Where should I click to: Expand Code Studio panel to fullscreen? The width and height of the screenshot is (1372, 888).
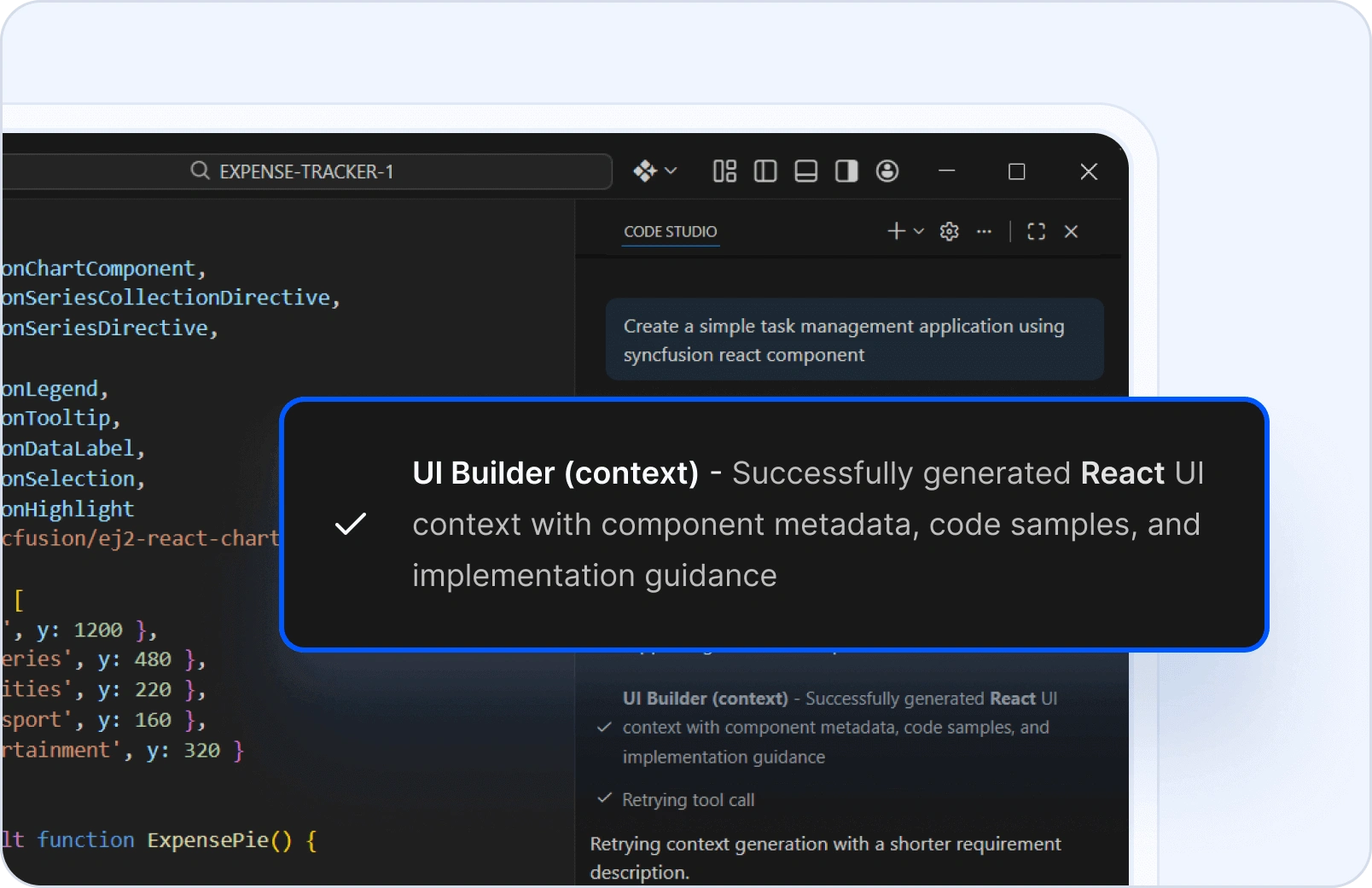(1036, 231)
